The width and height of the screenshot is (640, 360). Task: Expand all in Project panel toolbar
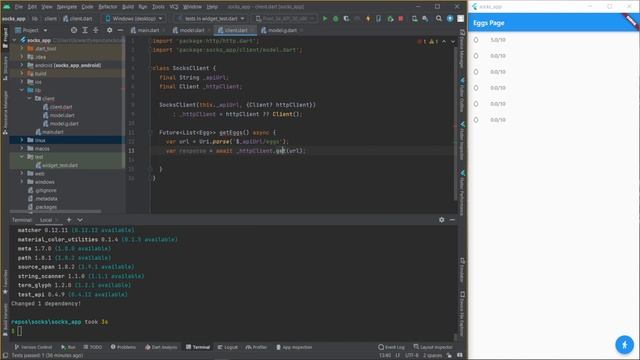[x=85, y=30]
